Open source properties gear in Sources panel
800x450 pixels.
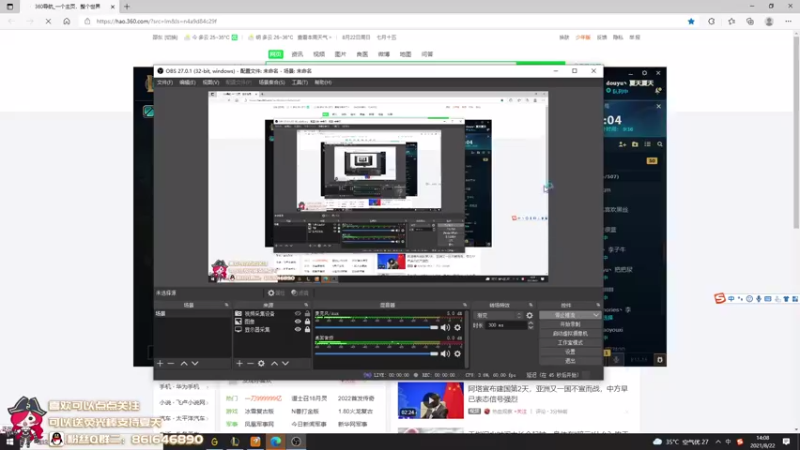[x=261, y=363]
